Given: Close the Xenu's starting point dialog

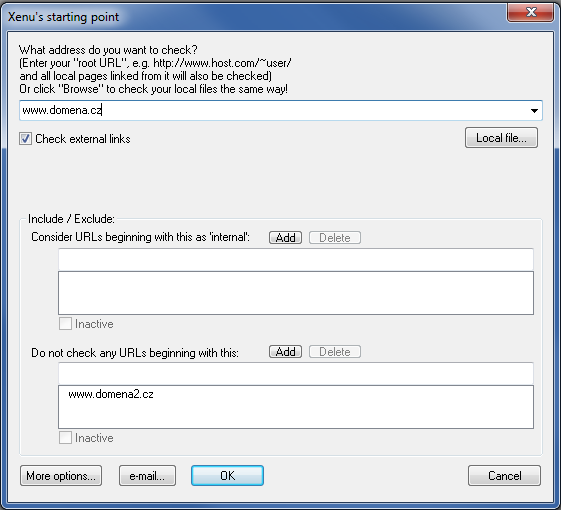Looking at the screenshot, I should [x=531, y=13].
